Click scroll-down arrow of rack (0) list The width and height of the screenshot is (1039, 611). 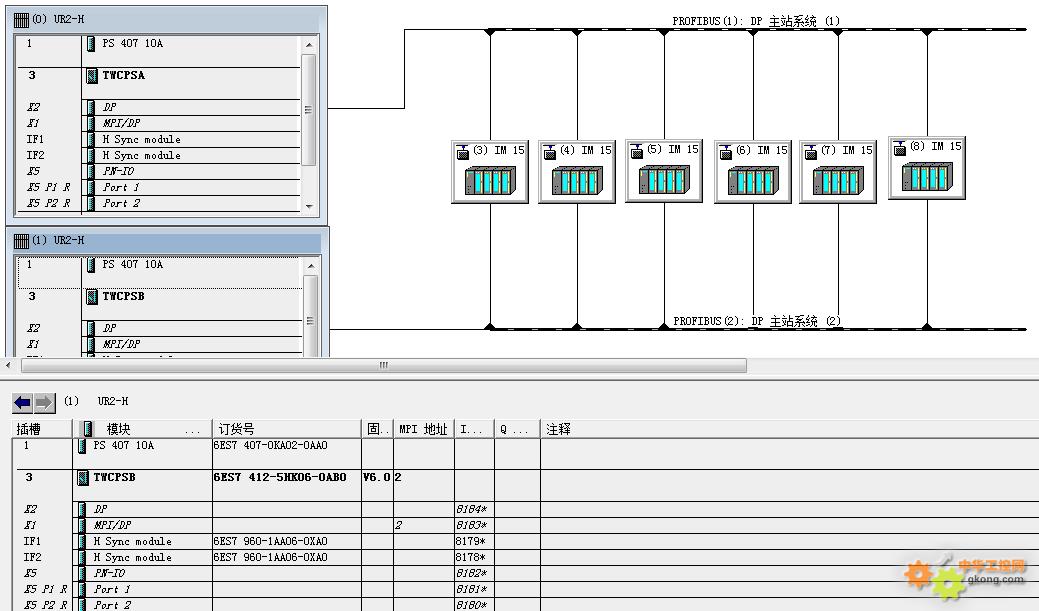tap(309, 207)
